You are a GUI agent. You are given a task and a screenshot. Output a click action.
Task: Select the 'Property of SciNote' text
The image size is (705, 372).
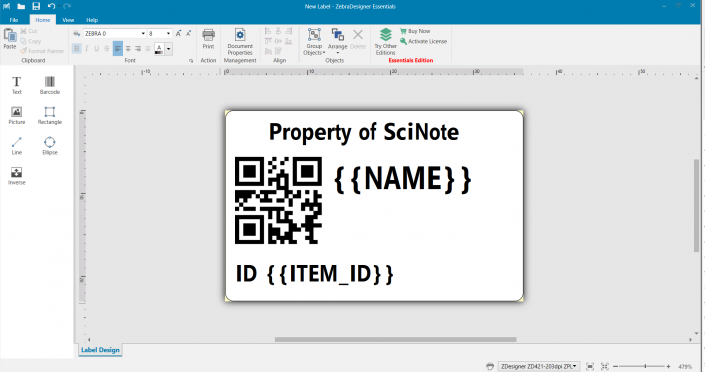coord(364,132)
